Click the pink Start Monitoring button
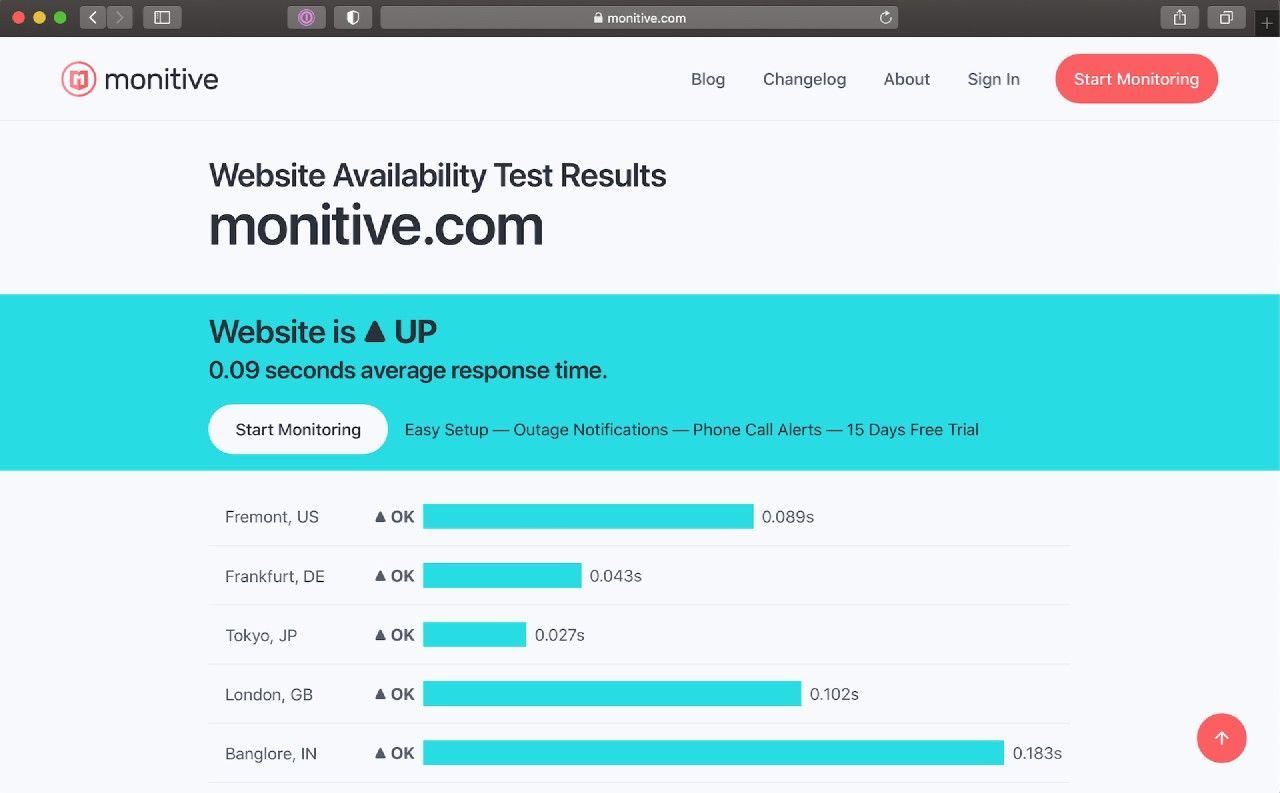1280x793 pixels. pyautogui.click(x=1136, y=79)
